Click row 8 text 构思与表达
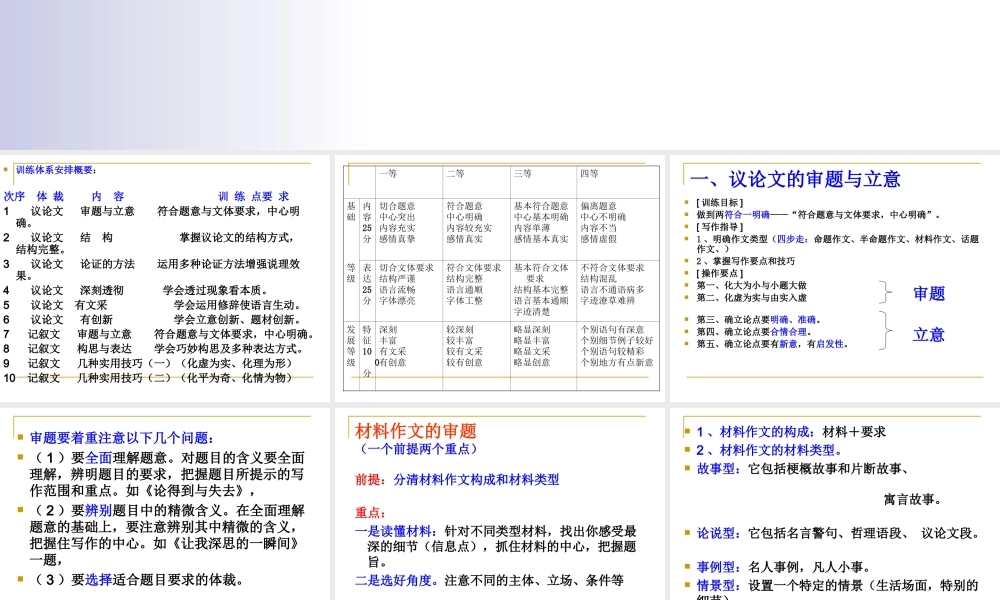The image size is (1000, 600). 105,349
